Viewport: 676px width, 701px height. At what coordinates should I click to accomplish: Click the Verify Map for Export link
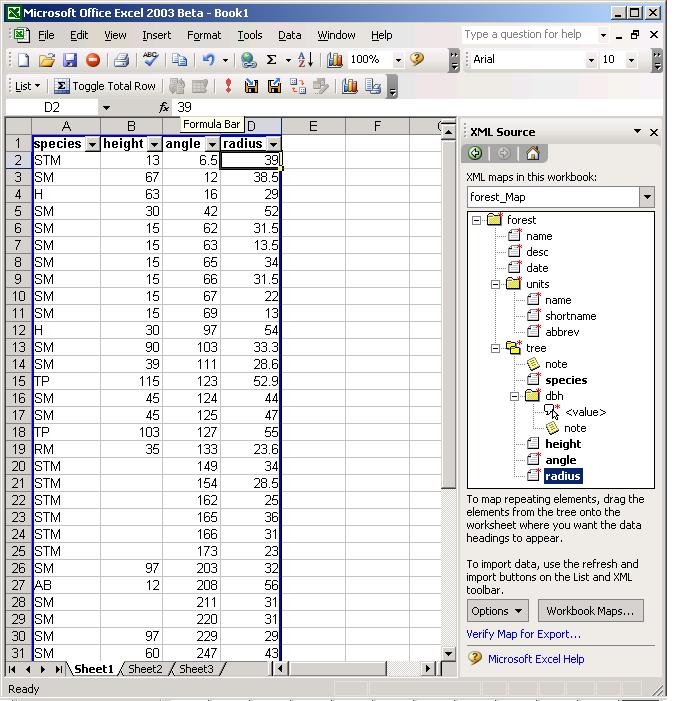523,634
